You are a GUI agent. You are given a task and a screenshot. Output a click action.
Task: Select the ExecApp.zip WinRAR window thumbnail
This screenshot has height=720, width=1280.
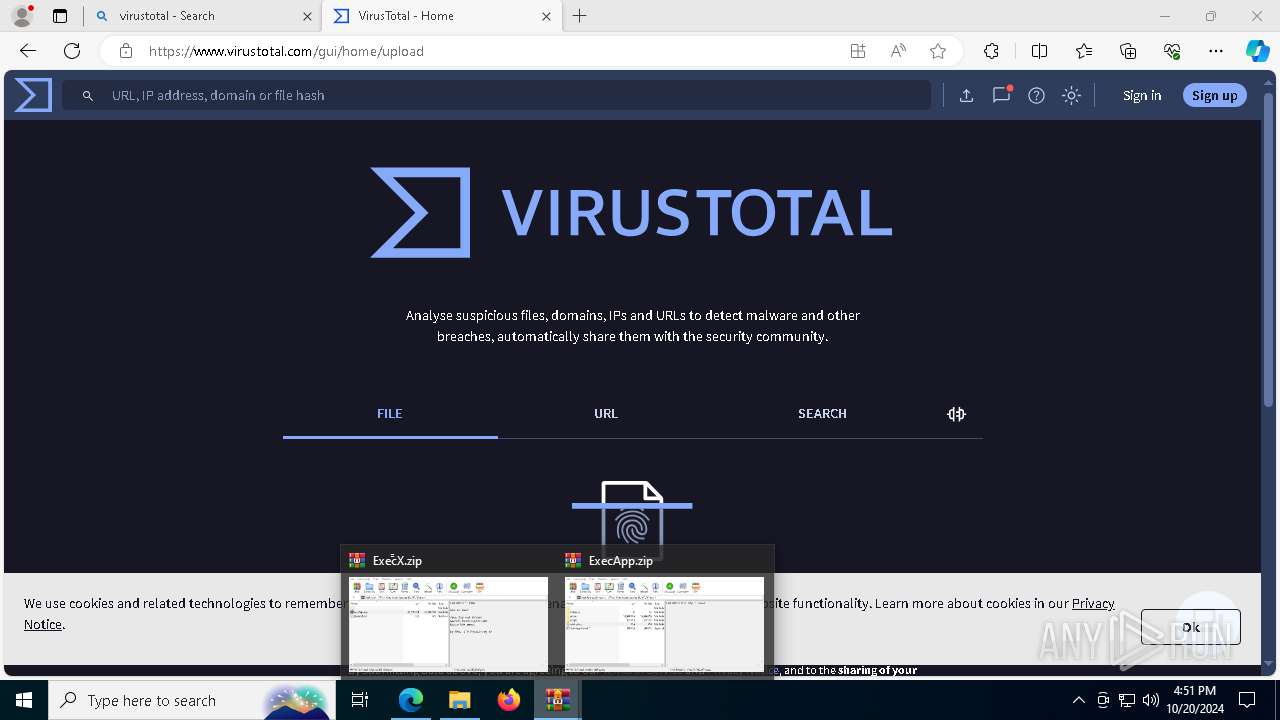click(664, 611)
